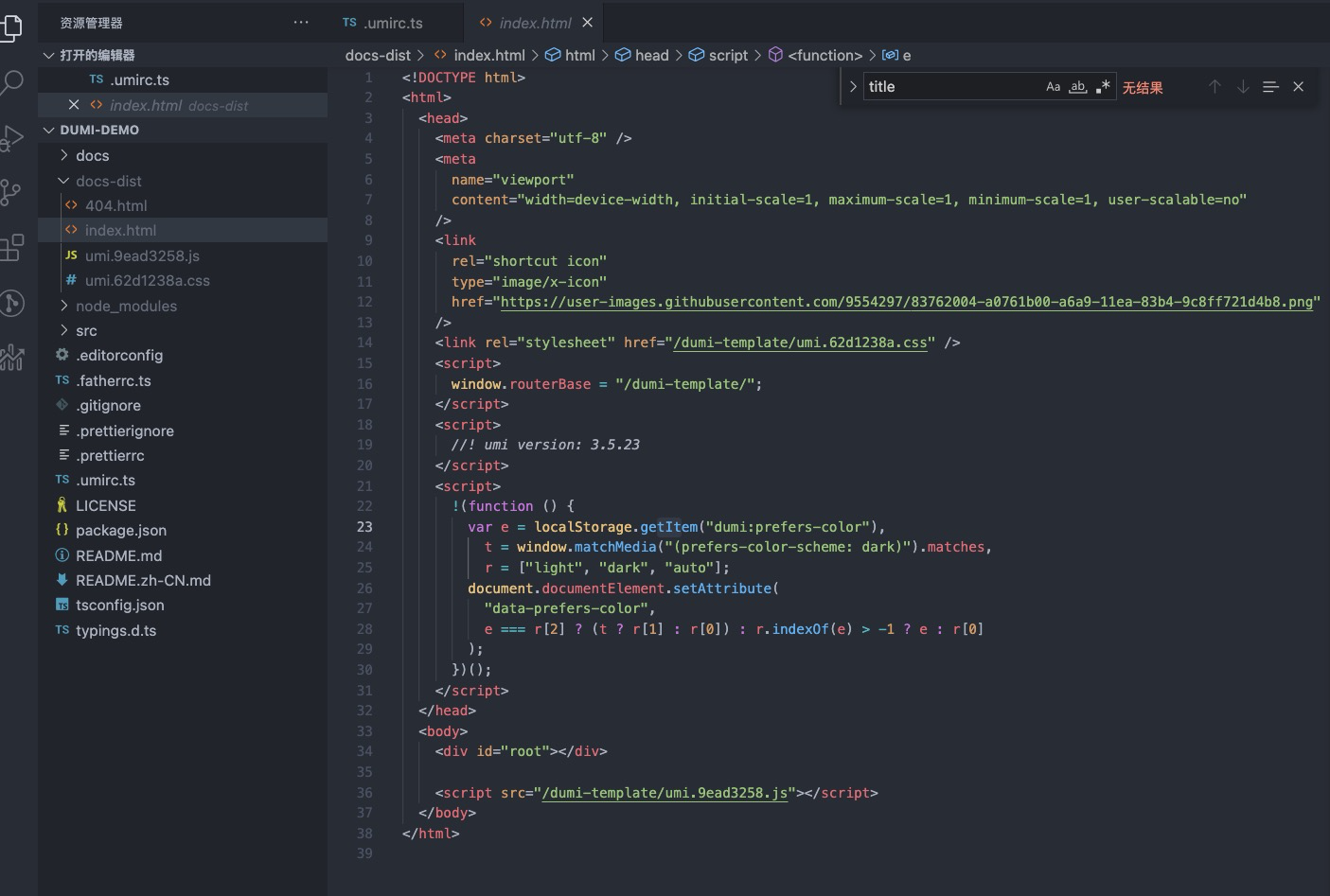This screenshot has width=1330, height=896.
Task: Open typings.d.ts file
Action: click(x=183, y=630)
